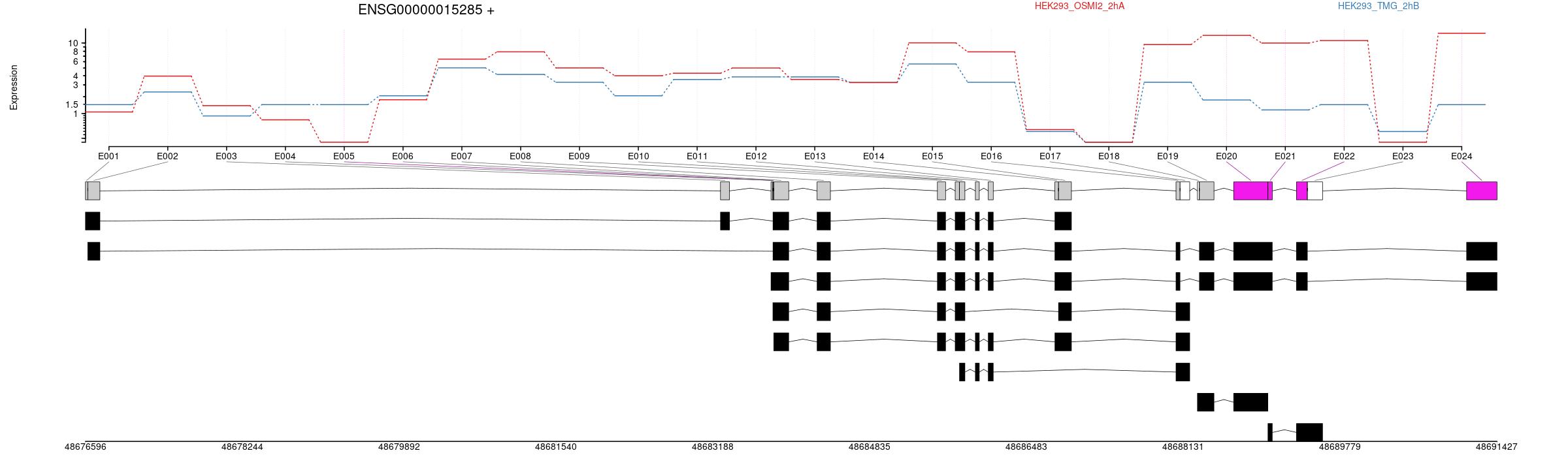This screenshot has height=457, width=1568.
Task: Click exon label E005
Action: [344, 156]
